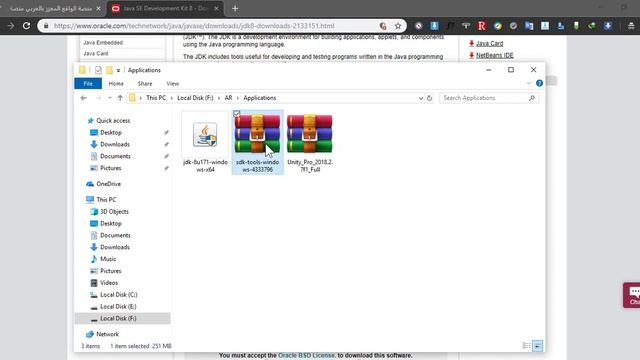The image size is (640, 360).
Task: Expand the ribbon chevron
Action: (x=529, y=83)
